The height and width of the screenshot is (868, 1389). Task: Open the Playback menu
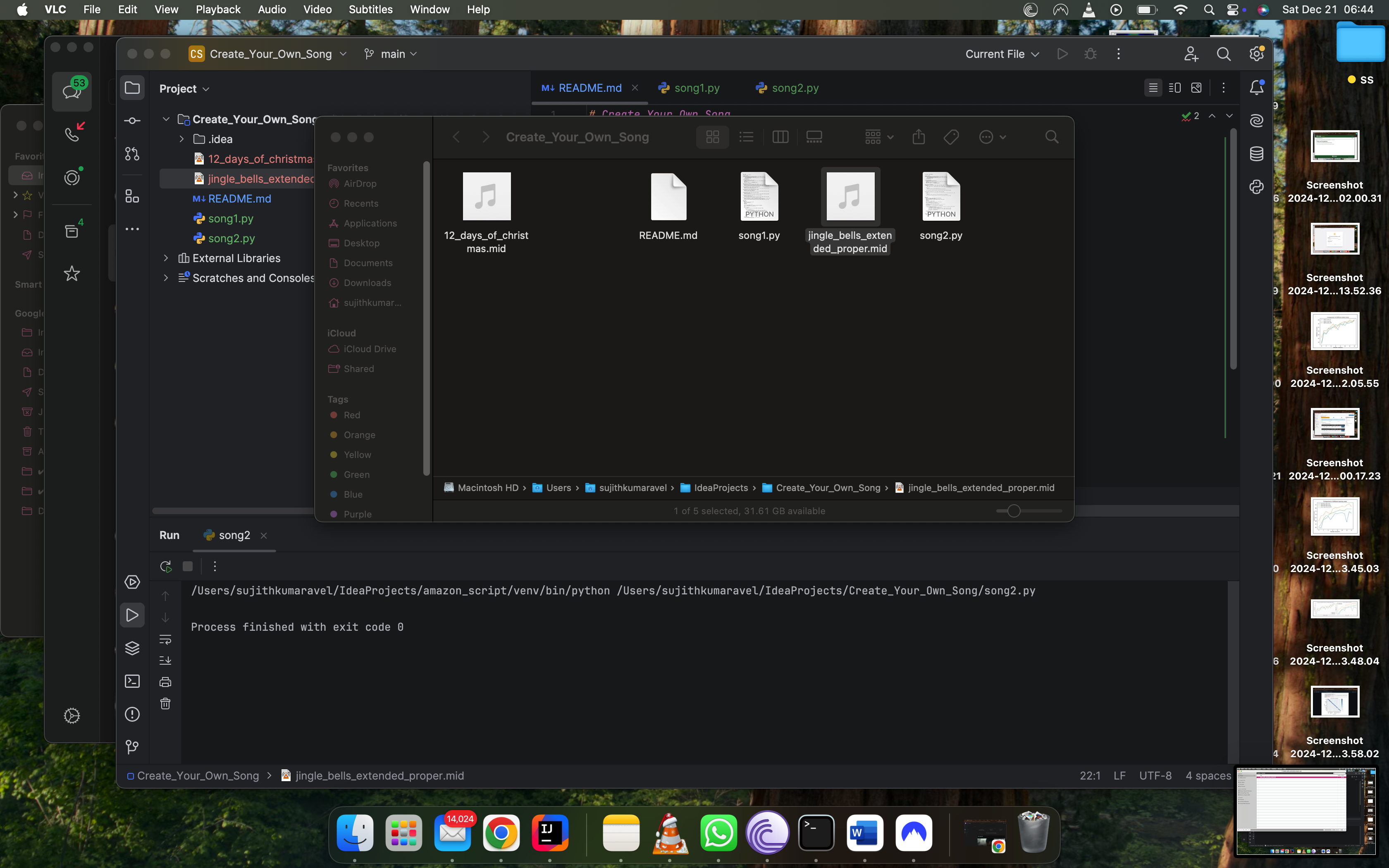pos(217,9)
